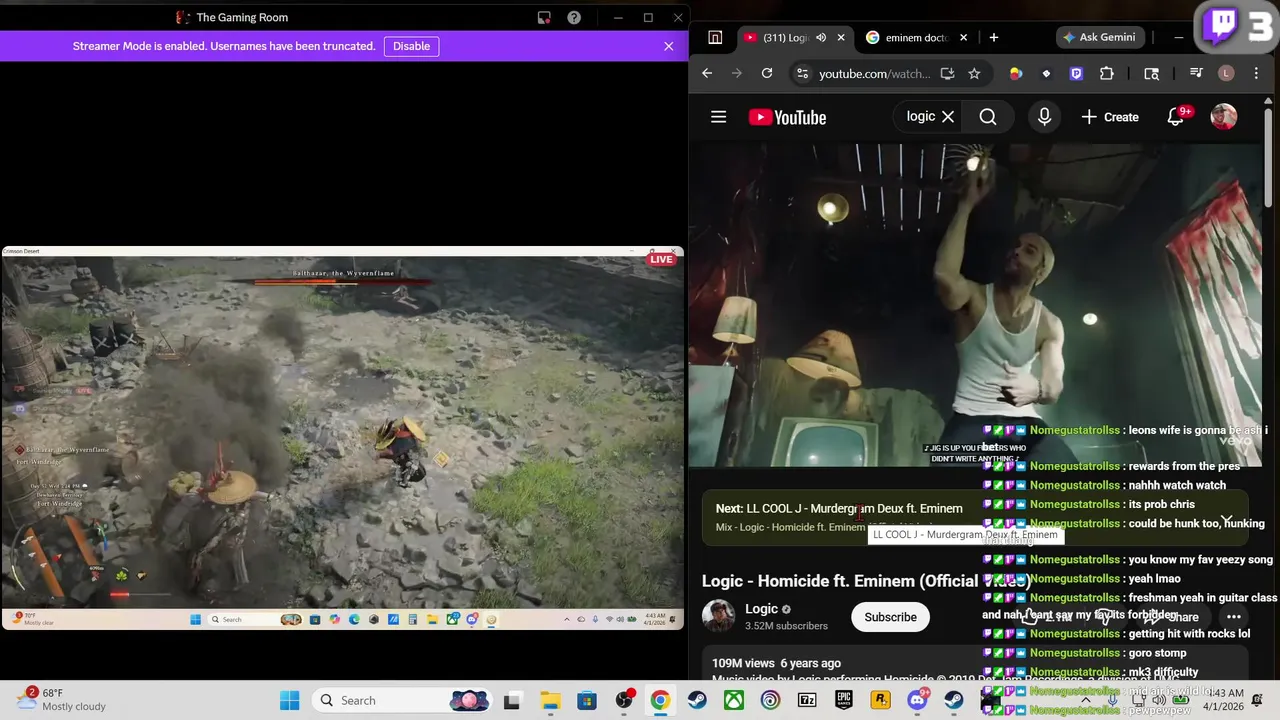This screenshot has height=720, width=1280.
Task: Bookmark this page with the star
Action: click(x=974, y=73)
